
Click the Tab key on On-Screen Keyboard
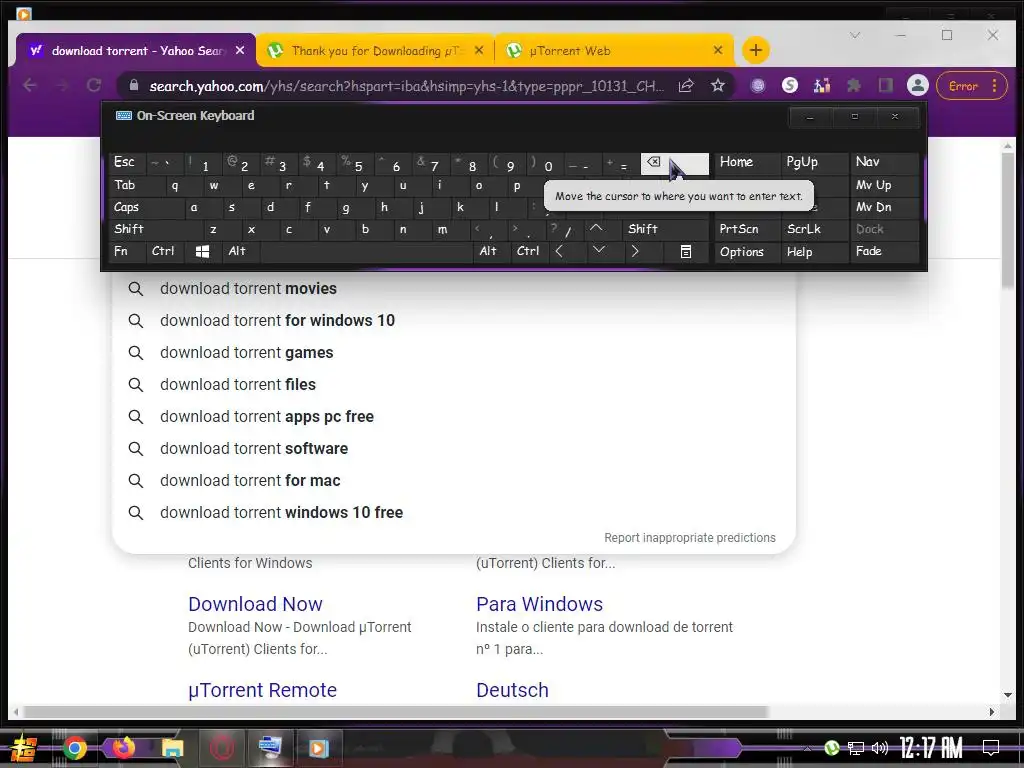136,185
